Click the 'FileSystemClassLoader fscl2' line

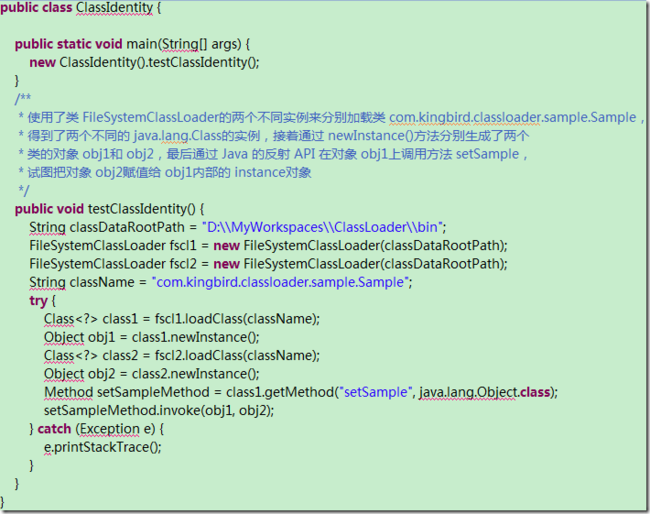[268, 264]
